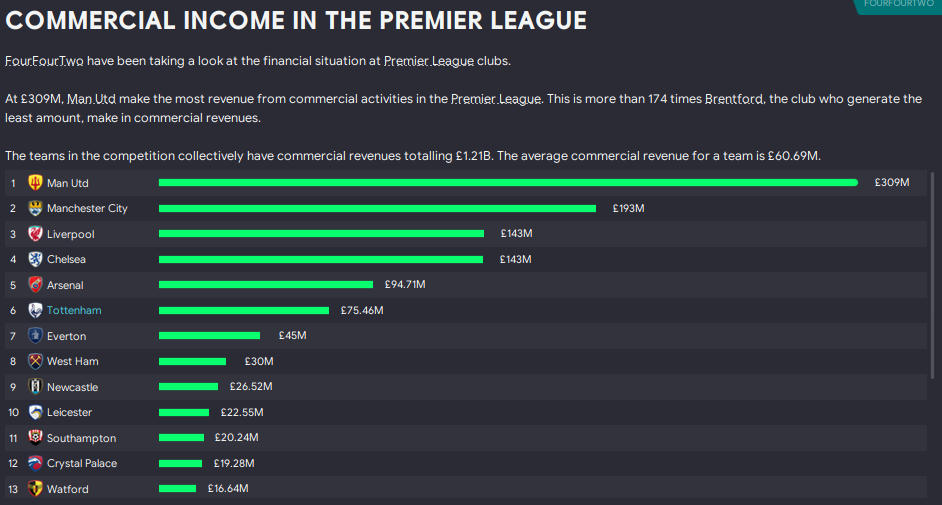Click the Watford club crest icon

pyautogui.click(x=36, y=489)
